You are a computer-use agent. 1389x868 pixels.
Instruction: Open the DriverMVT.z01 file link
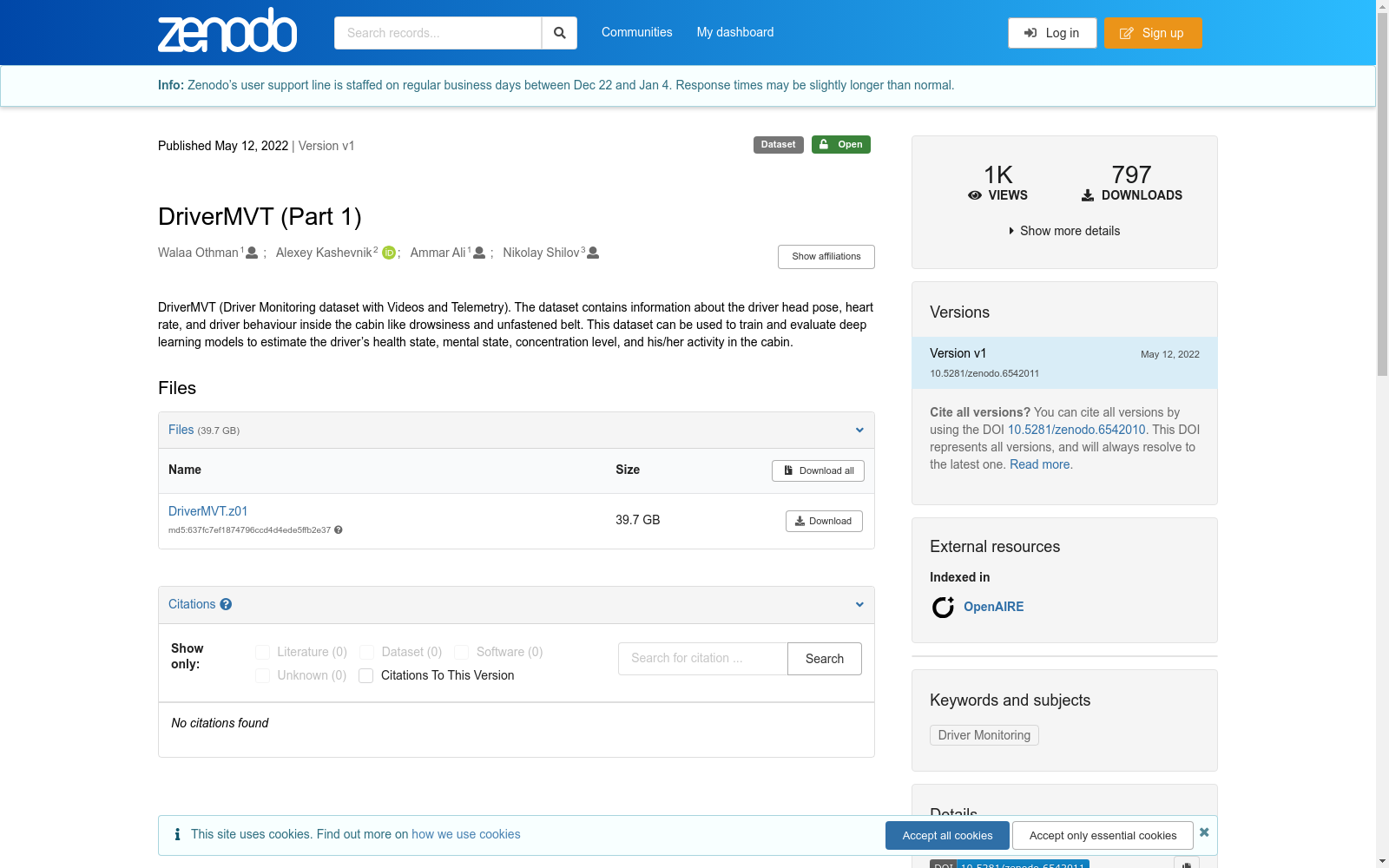pos(208,511)
